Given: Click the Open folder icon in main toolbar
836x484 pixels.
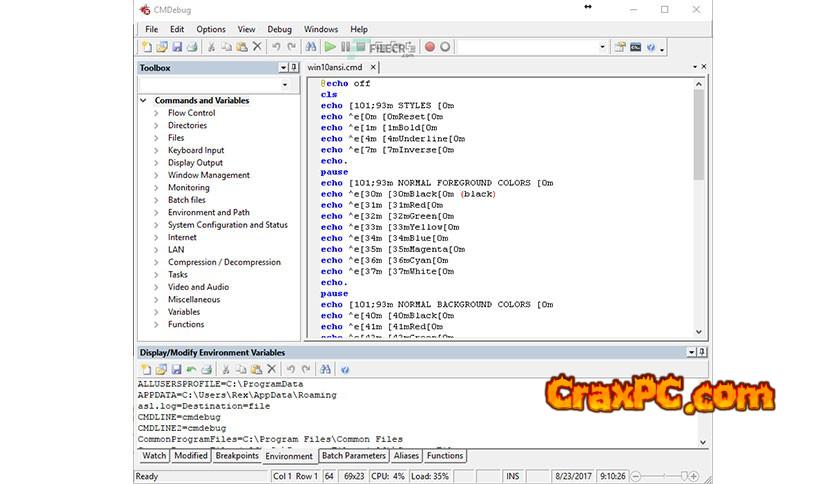Looking at the screenshot, I should (x=162, y=47).
